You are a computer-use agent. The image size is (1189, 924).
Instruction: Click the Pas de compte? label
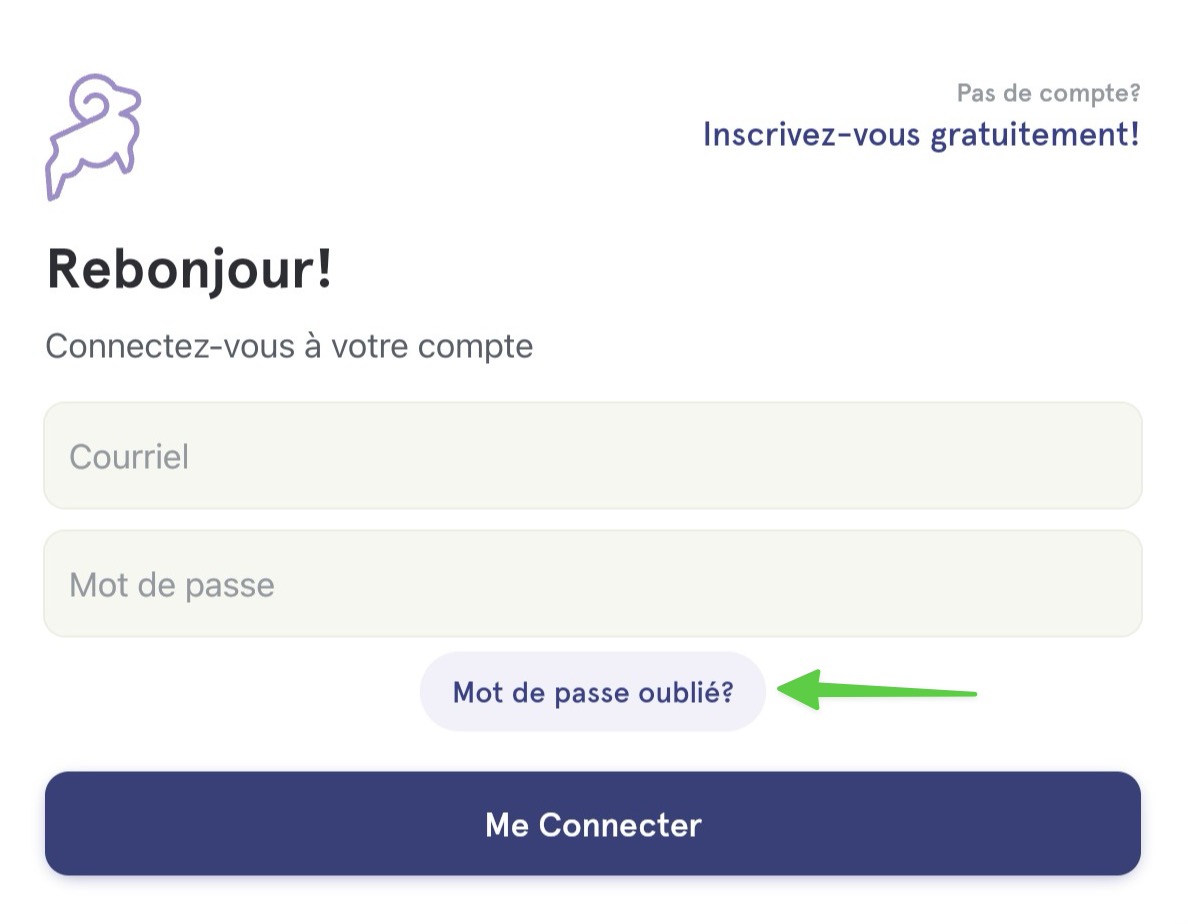pos(1049,93)
